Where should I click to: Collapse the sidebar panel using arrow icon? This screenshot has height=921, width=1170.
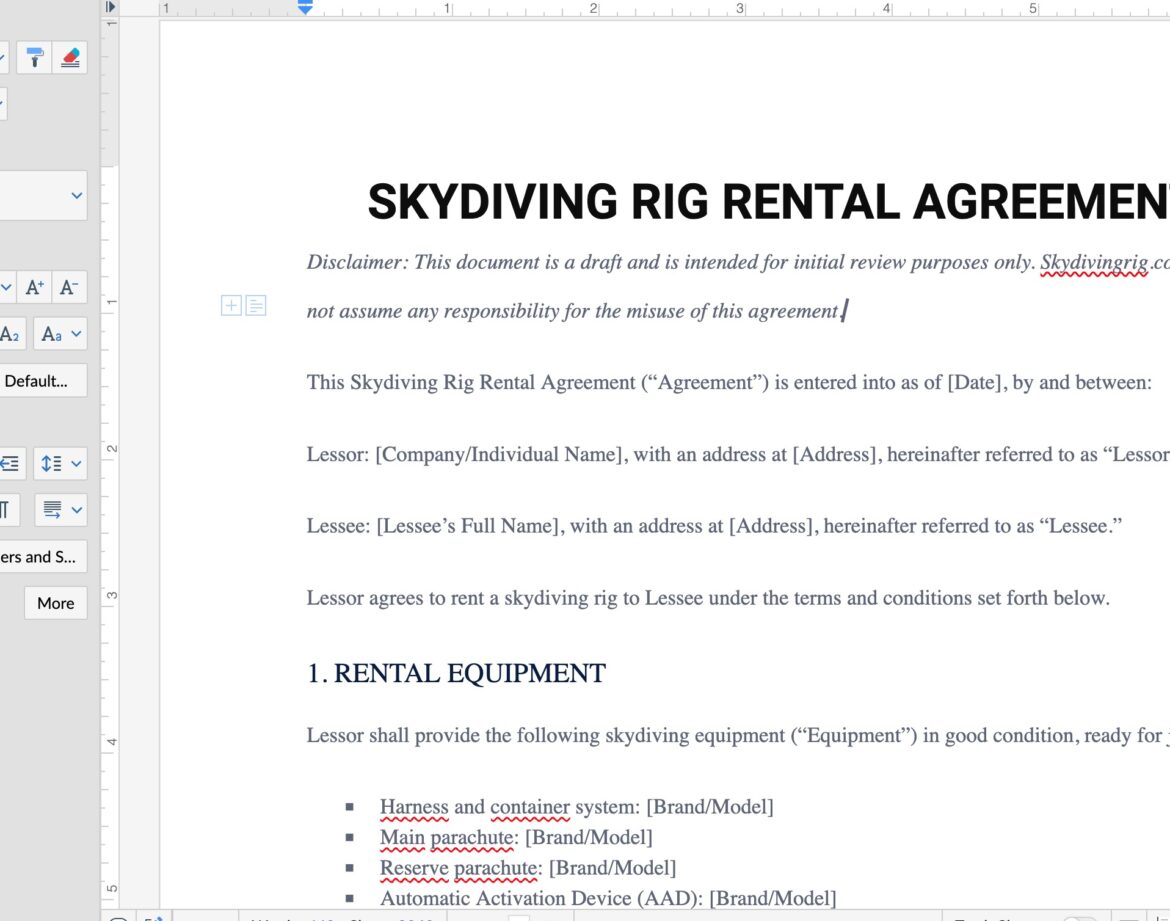tap(110, 7)
